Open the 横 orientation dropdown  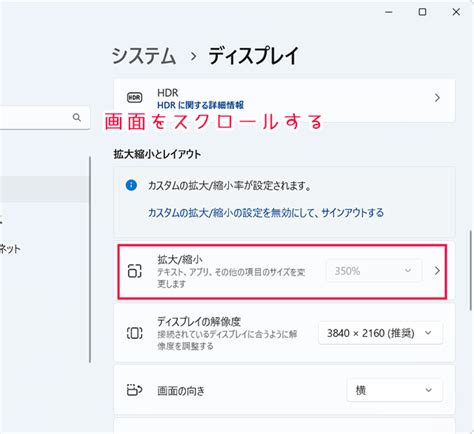394,390
